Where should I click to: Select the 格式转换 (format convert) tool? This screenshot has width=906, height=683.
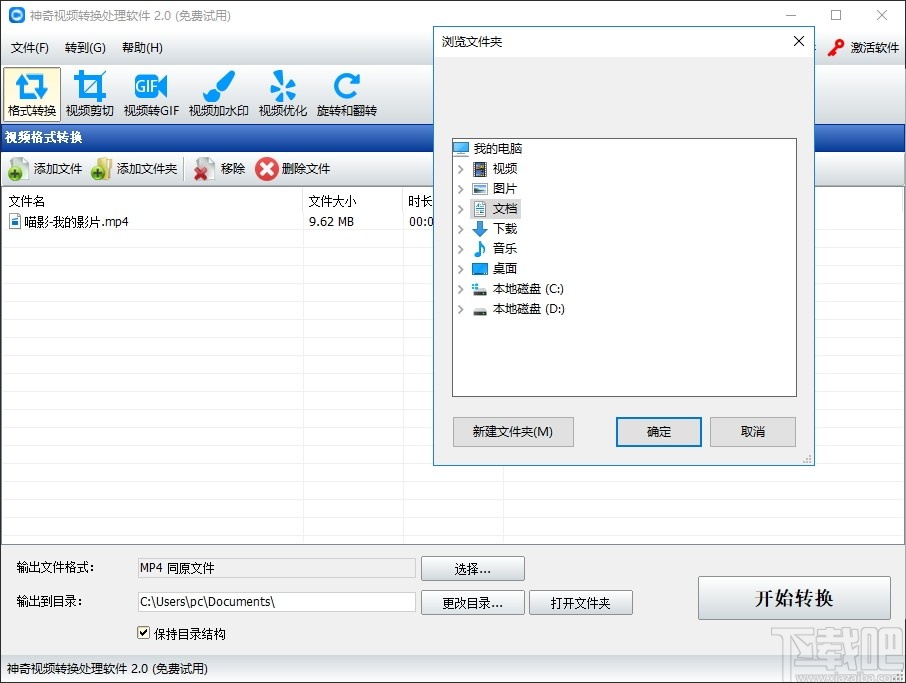tap(31, 93)
